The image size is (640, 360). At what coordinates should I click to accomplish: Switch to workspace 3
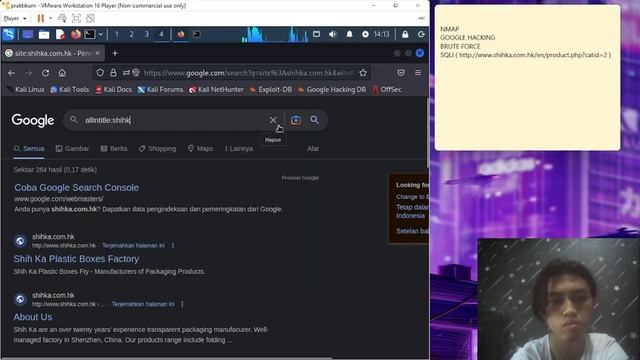click(x=147, y=35)
